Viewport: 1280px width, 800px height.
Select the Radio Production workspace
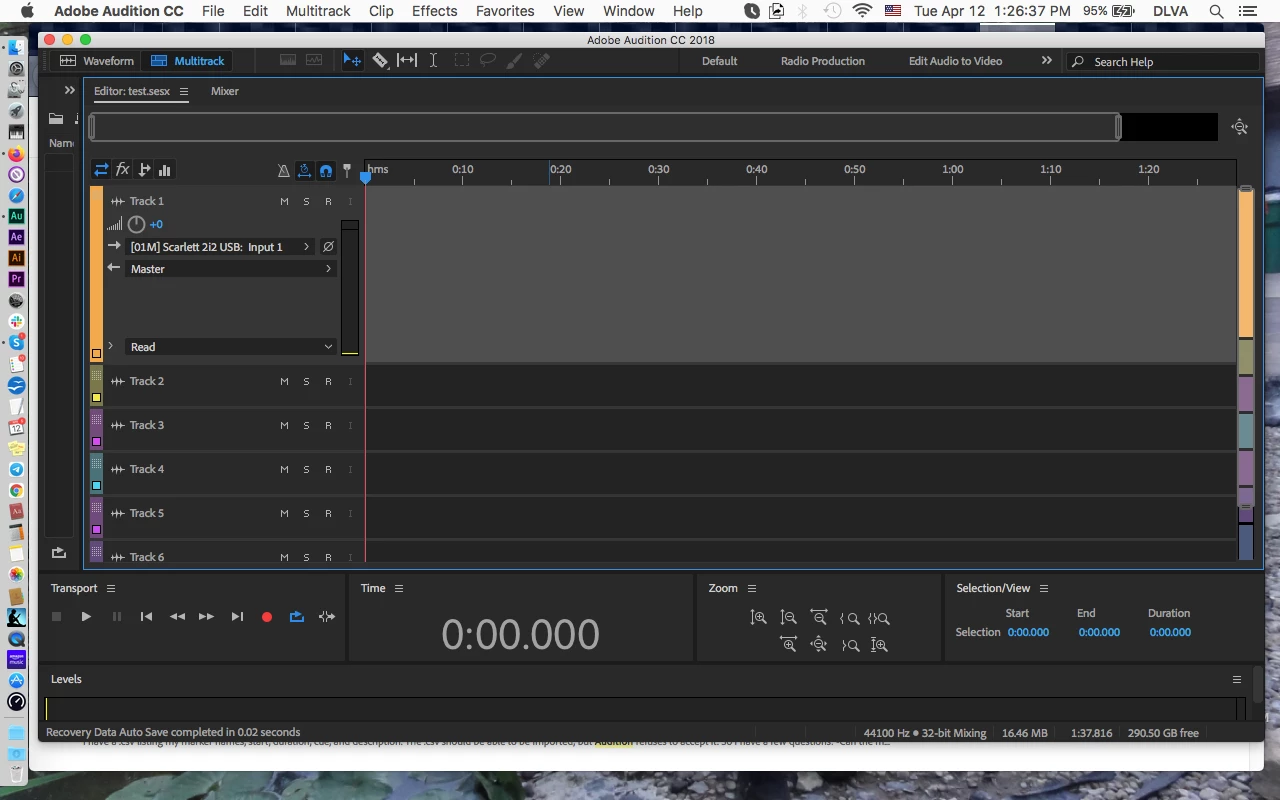coord(823,61)
